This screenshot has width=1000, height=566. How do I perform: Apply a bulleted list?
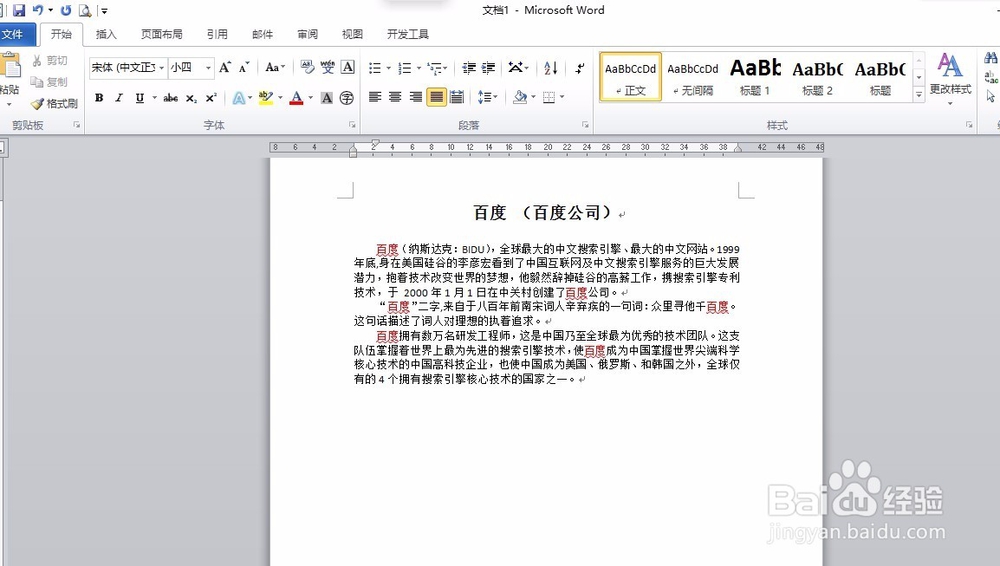(375, 68)
